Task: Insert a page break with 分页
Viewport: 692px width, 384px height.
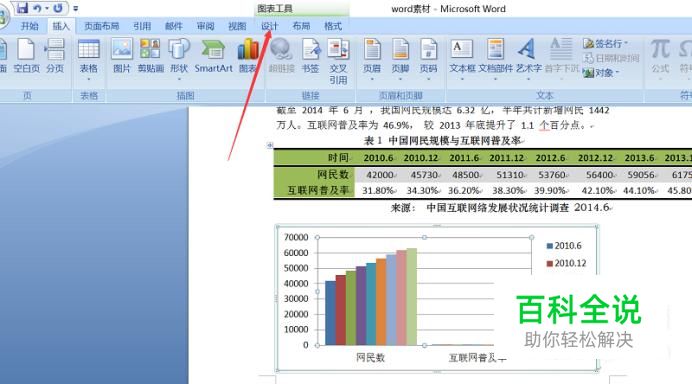Action: pyautogui.click(x=55, y=56)
